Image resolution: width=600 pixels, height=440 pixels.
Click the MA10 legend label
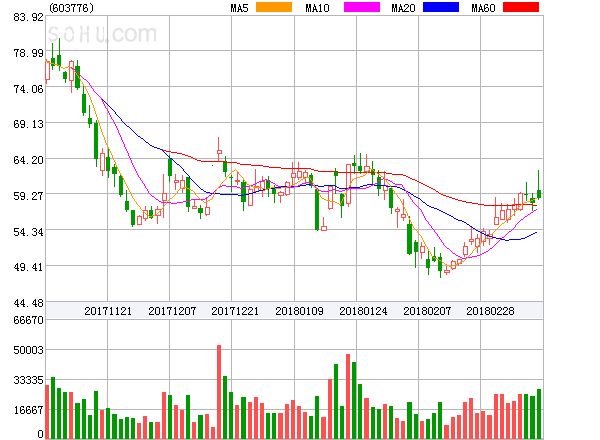tap(317, 8)
